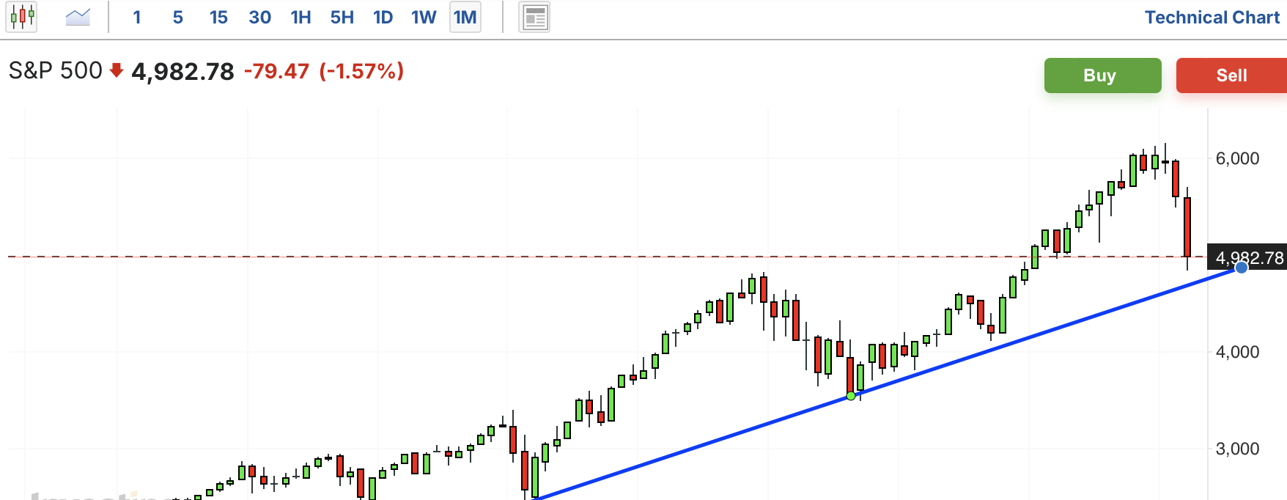Select the 1M monthly timeframe
The image size is (1287, 500).
click(x=465, y=17)
